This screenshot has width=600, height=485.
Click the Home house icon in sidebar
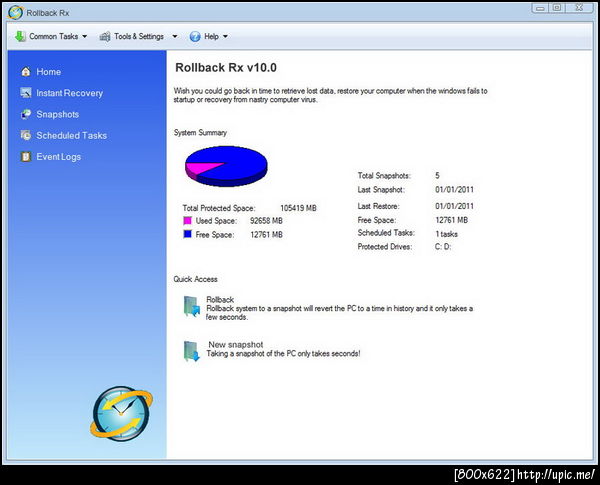26,72
